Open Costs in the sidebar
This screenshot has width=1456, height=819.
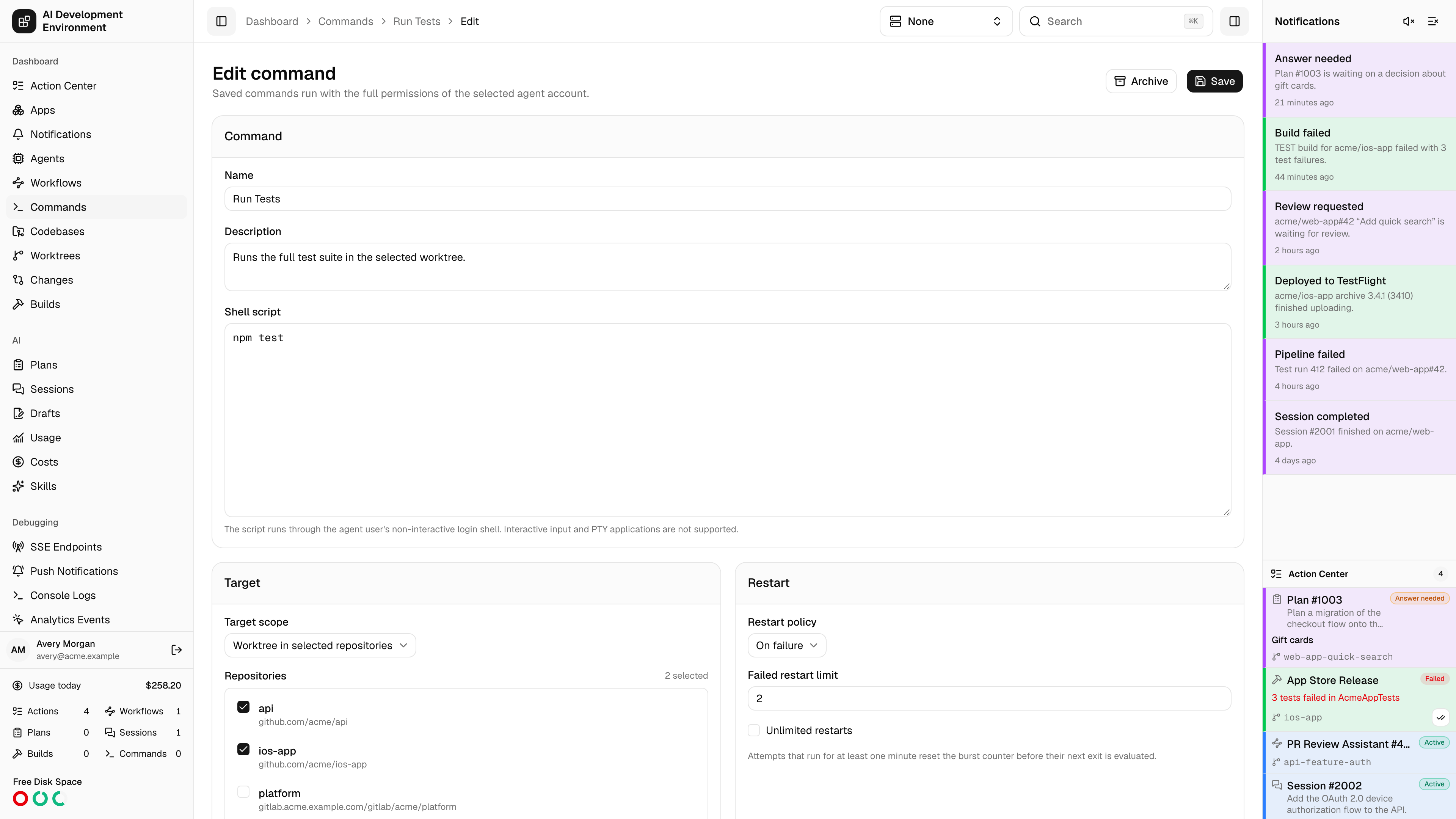tap(97, 462)
